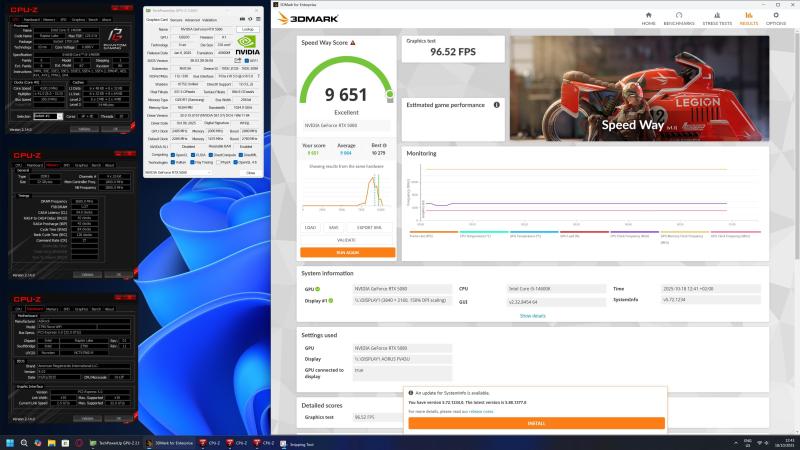
Task: Switch to the Sensors tab in GPU-Z
Action: coord(176,19)
